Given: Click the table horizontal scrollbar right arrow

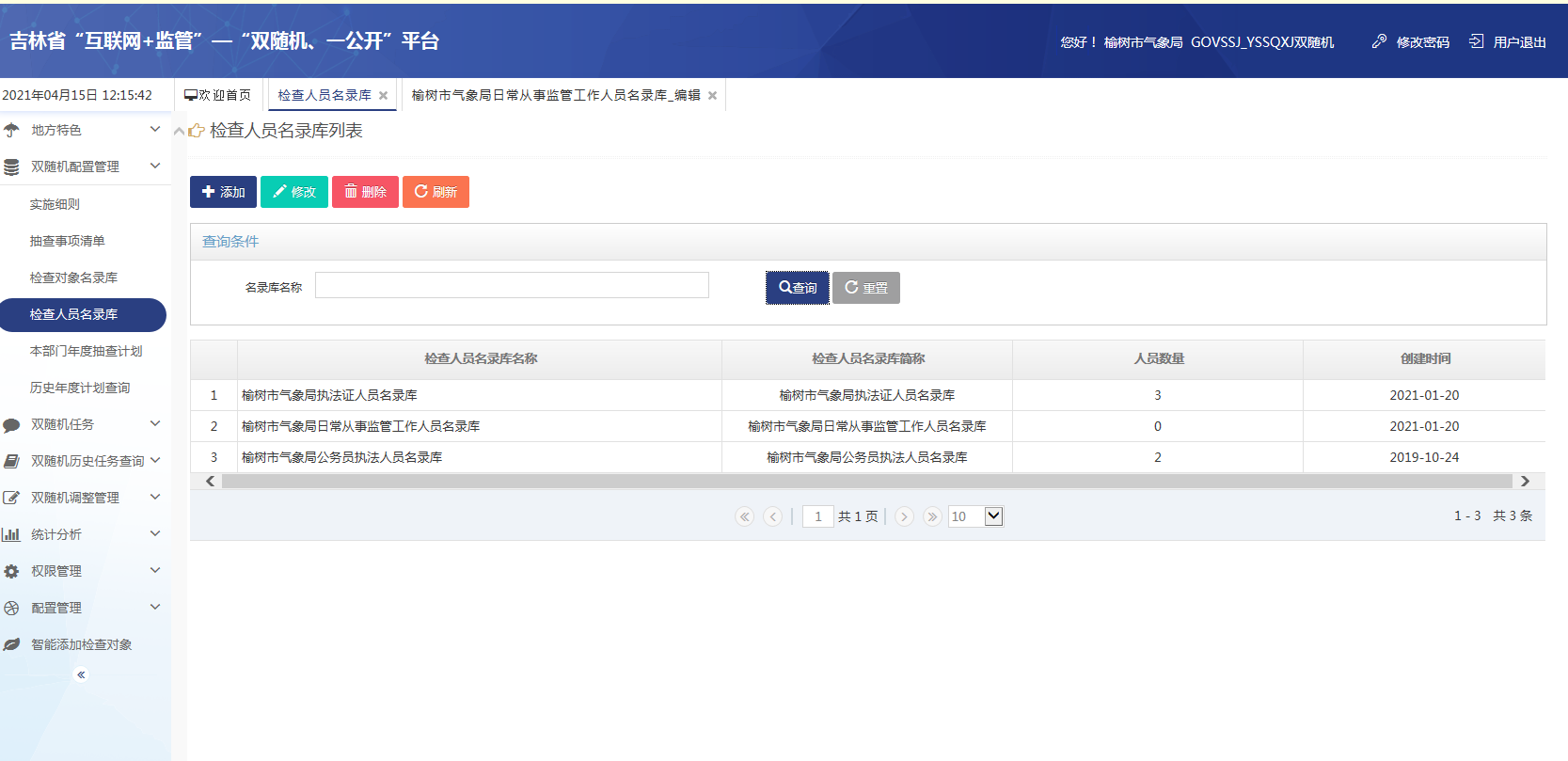Looking at the screenshot, I should 1525,482.
